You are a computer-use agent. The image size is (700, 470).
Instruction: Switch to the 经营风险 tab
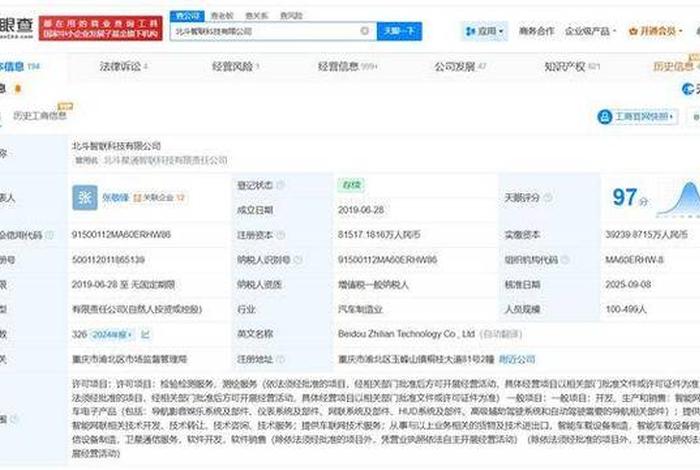235,67
